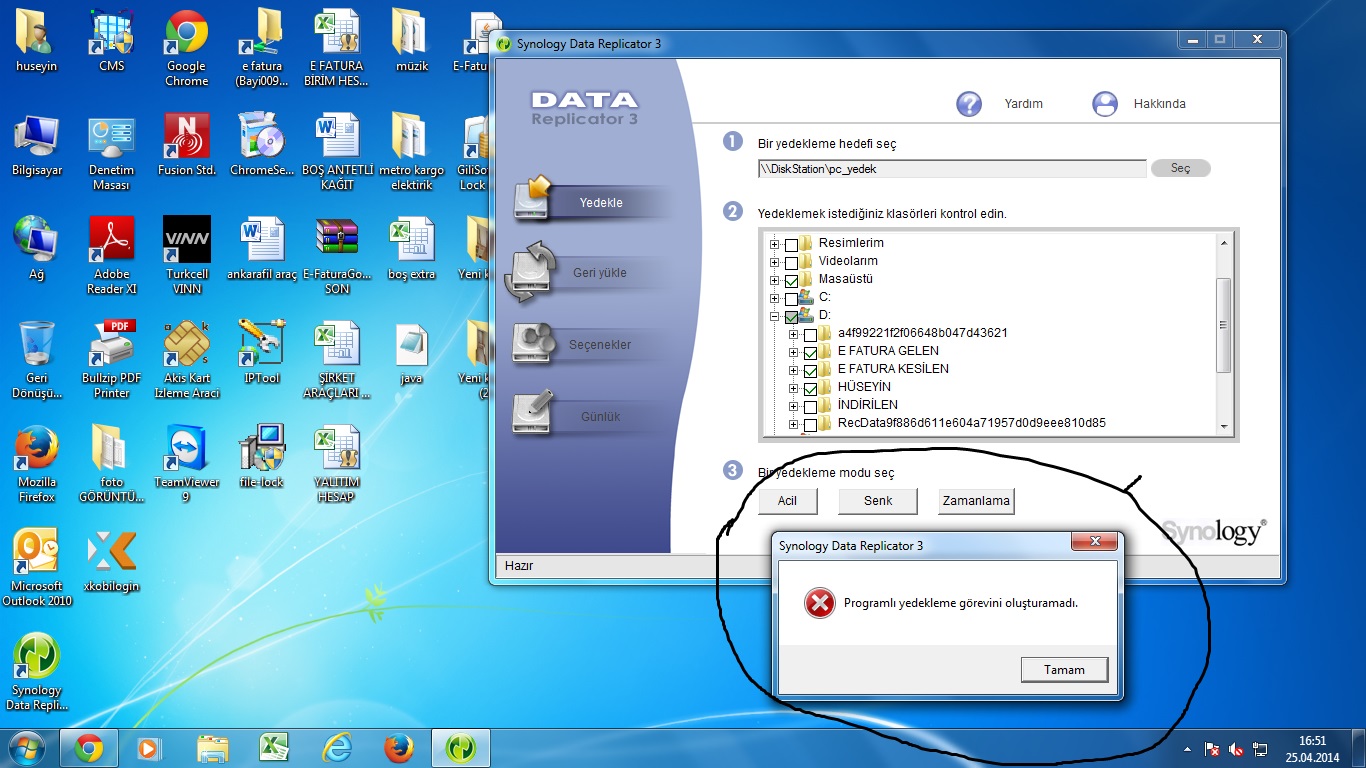
Task: Uncheck the E FATURA GELEN folder checkbox
Action: coord(810,352)
